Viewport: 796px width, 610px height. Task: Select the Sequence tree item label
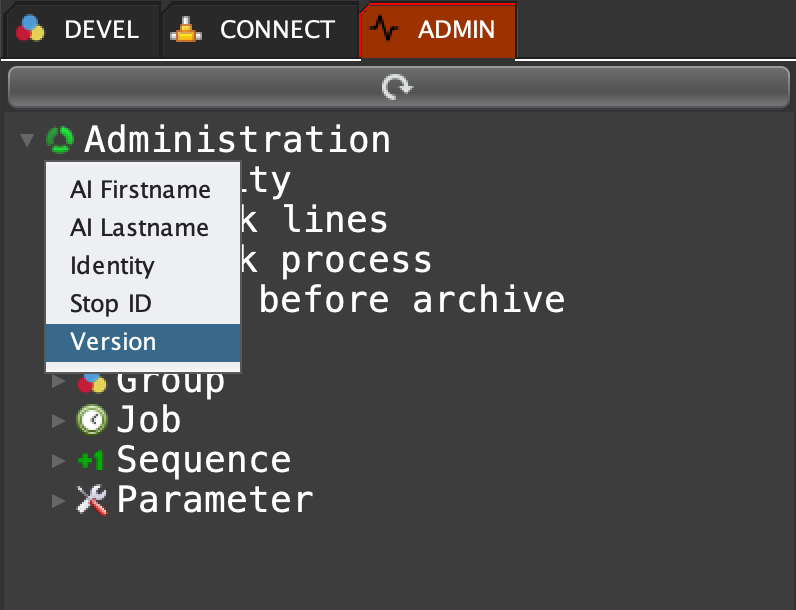coord(204,460)
